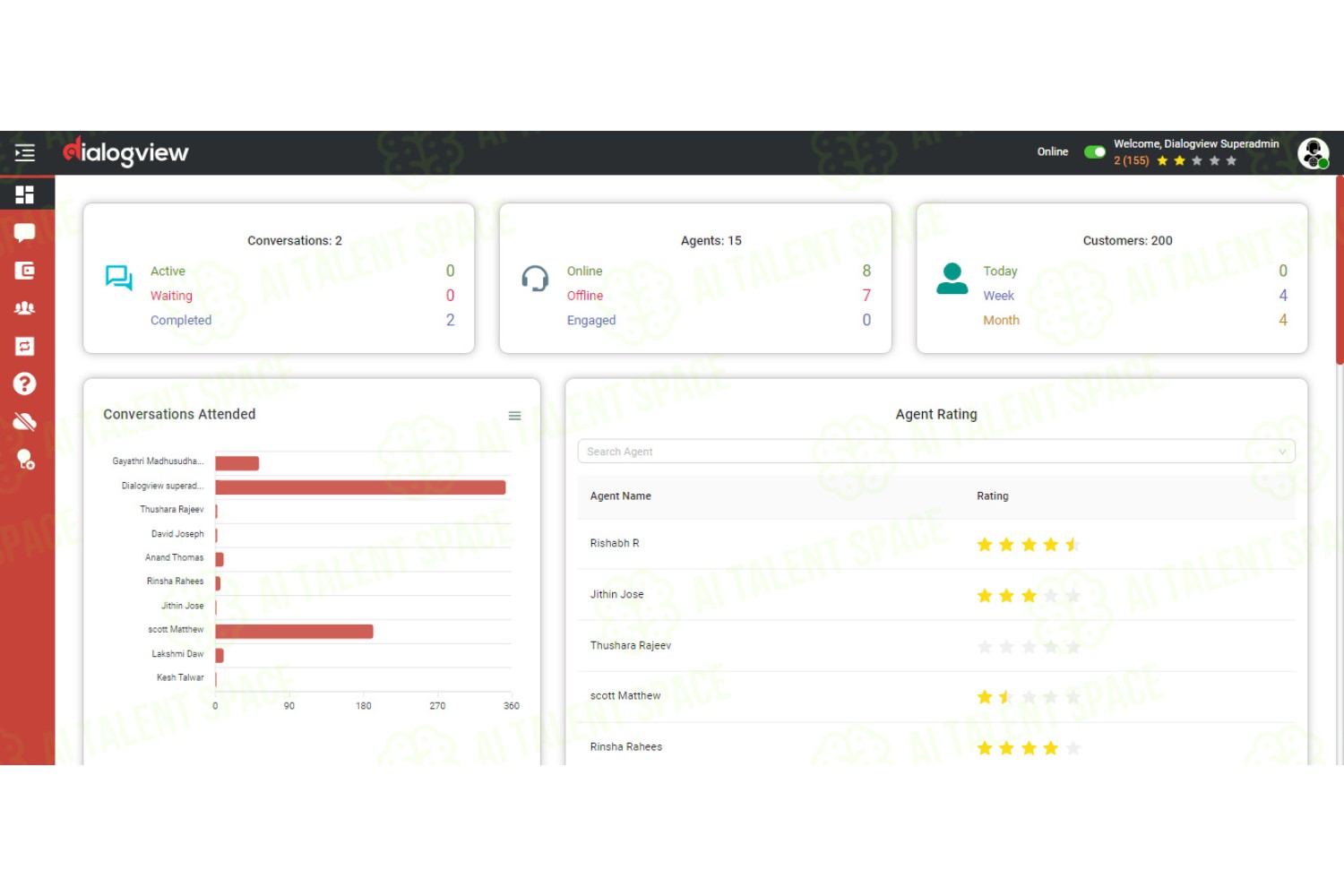Click the conversations chat icon in card
1344x896 pixels.
pos(118,278)
